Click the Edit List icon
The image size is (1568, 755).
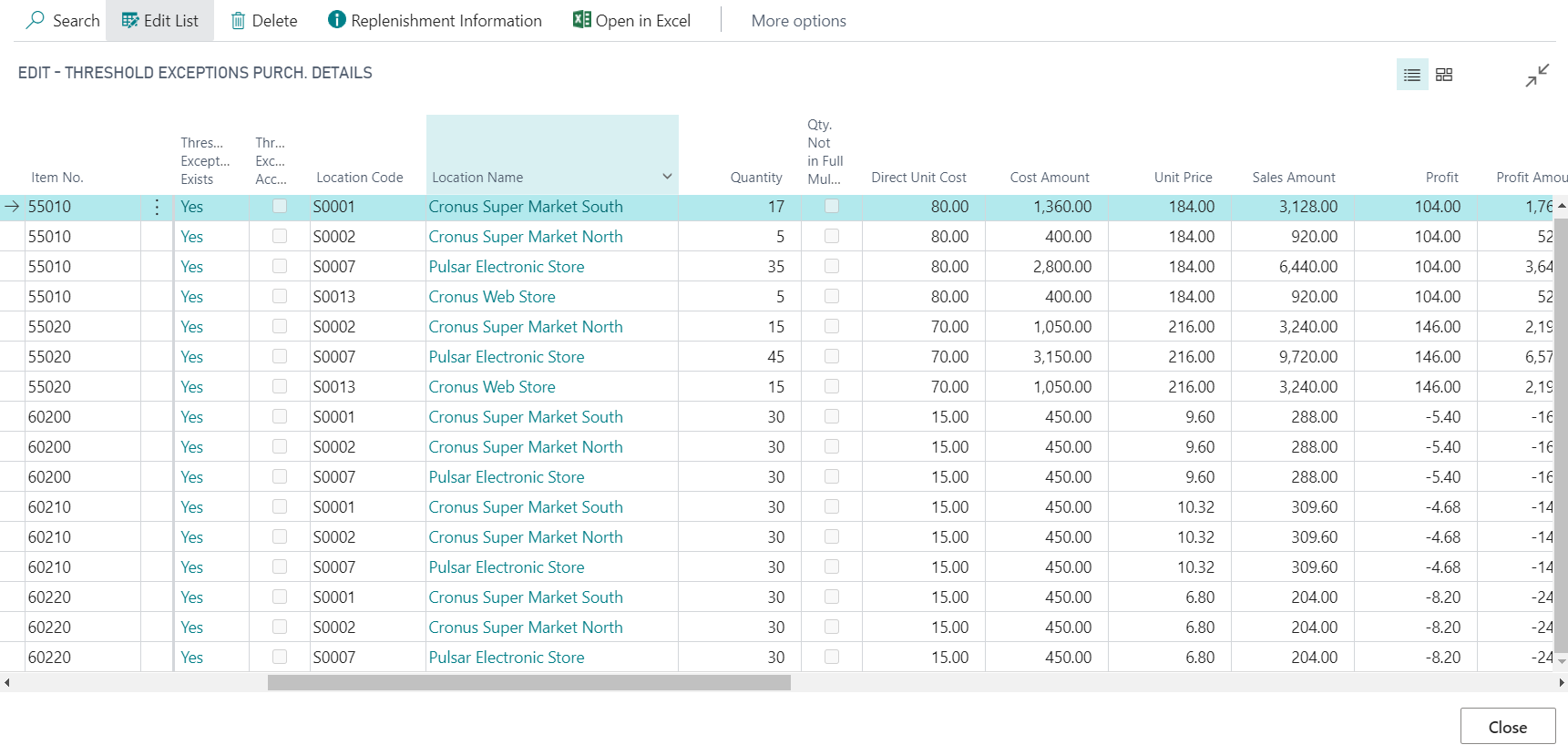[x=130, y=20]
